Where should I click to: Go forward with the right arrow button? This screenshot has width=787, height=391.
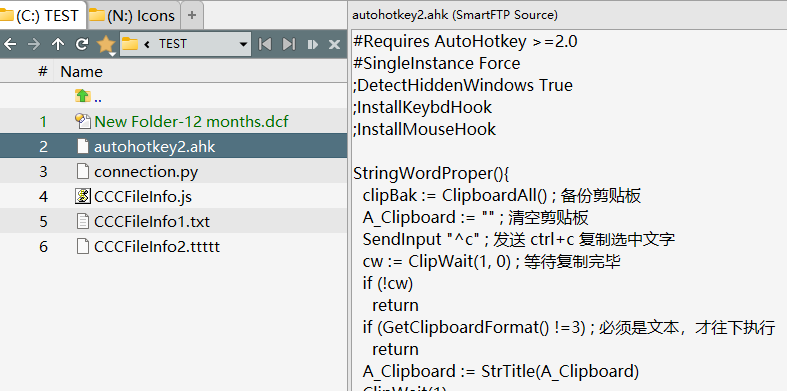point(34,44)
